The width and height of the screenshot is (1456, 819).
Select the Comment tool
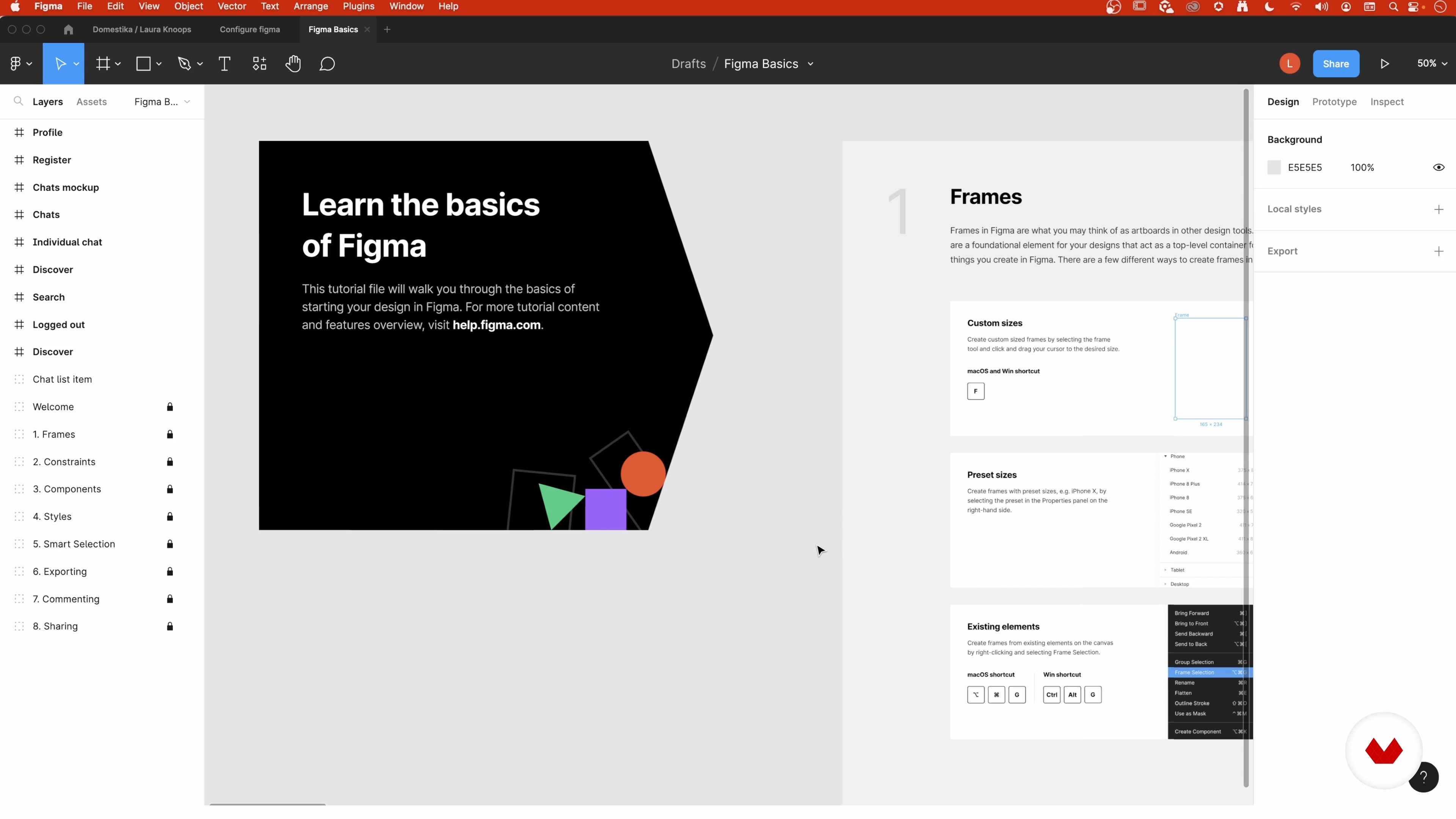click(327, 64)
